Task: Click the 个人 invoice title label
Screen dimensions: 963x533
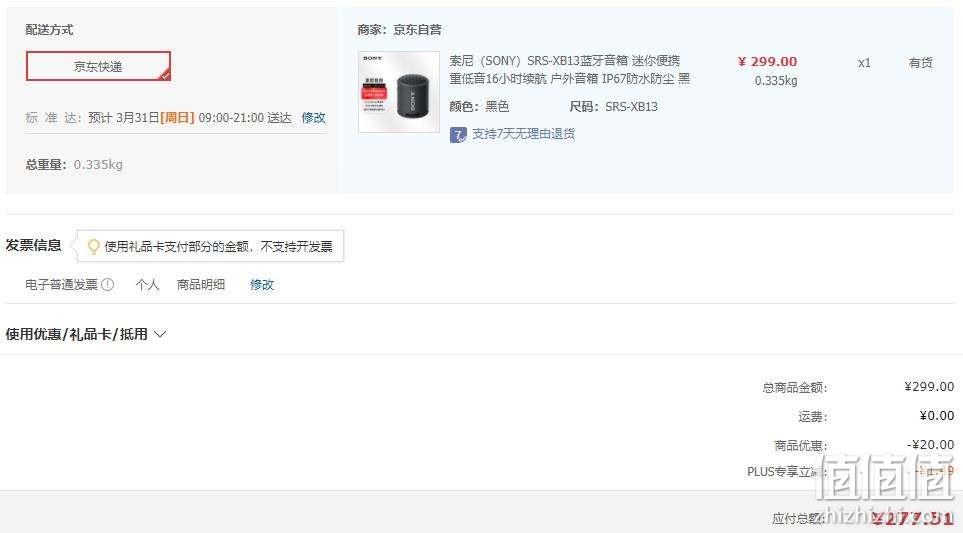Action: click(x=147, y=284)
